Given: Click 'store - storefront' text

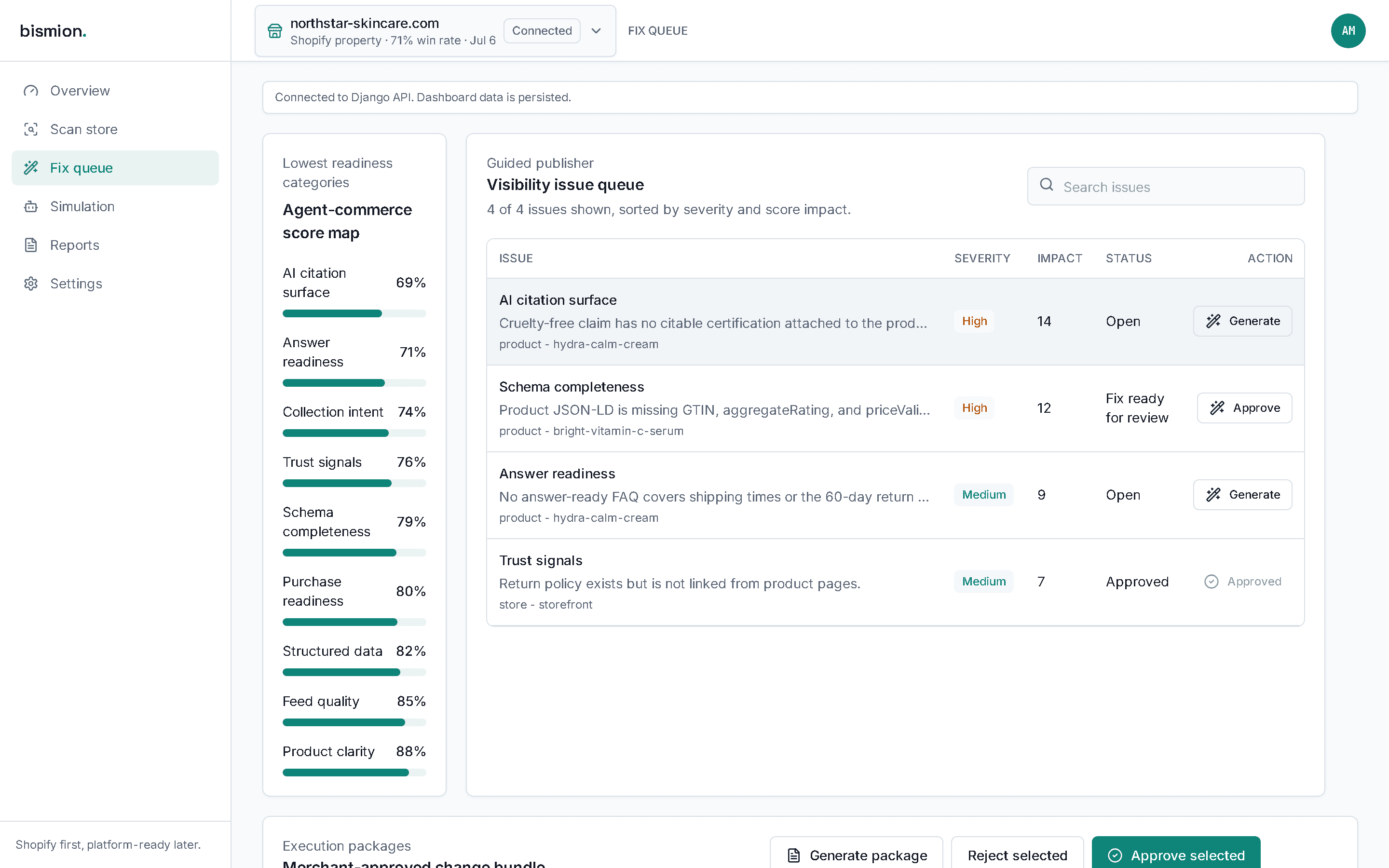Looking at the screenshot, I should 545,605.
